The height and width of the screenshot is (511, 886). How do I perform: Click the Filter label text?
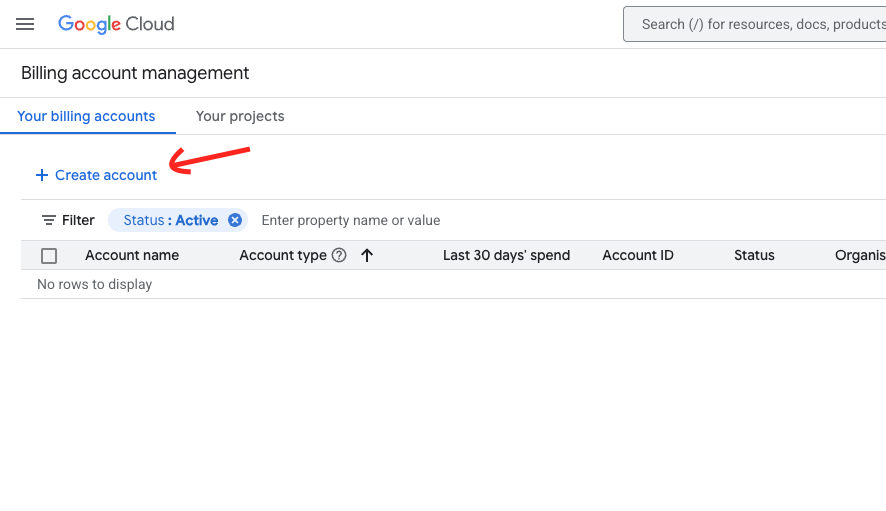pyautogui.click(x=78, y=220)
